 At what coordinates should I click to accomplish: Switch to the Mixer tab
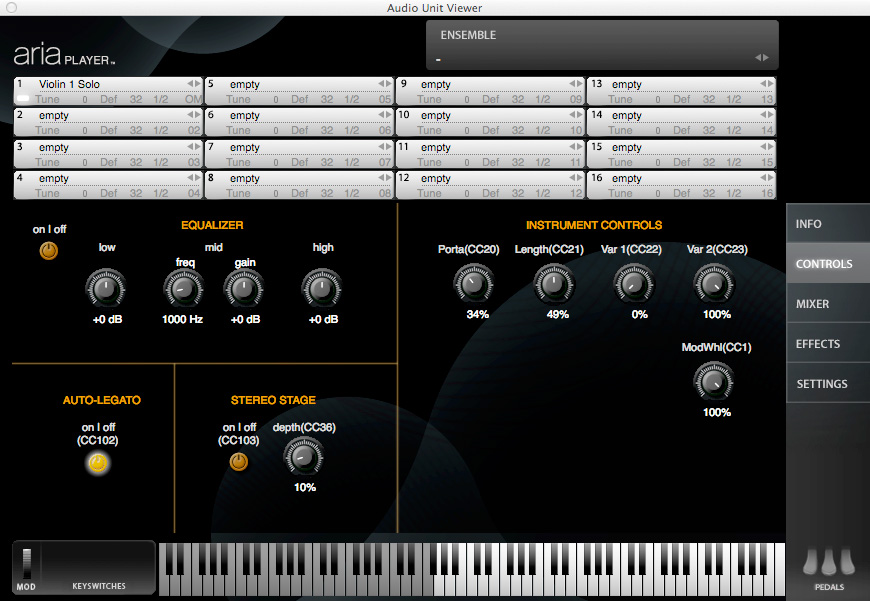[x=827, y=304]
